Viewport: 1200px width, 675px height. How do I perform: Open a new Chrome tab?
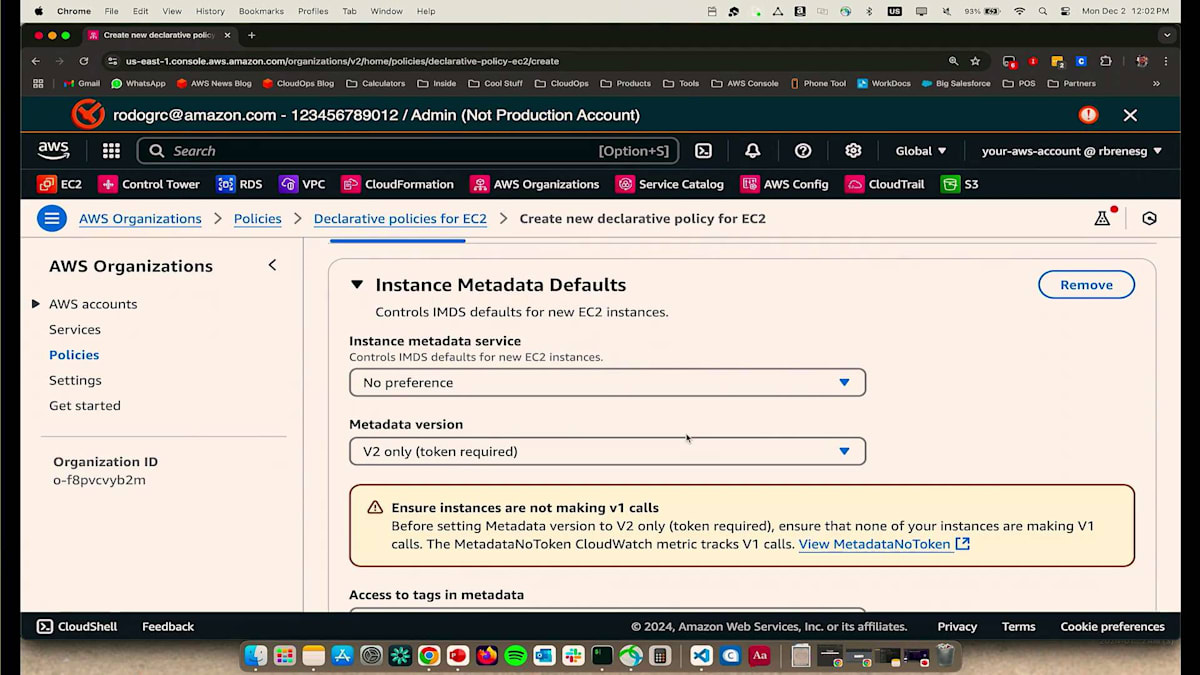[x=251, y=35]
